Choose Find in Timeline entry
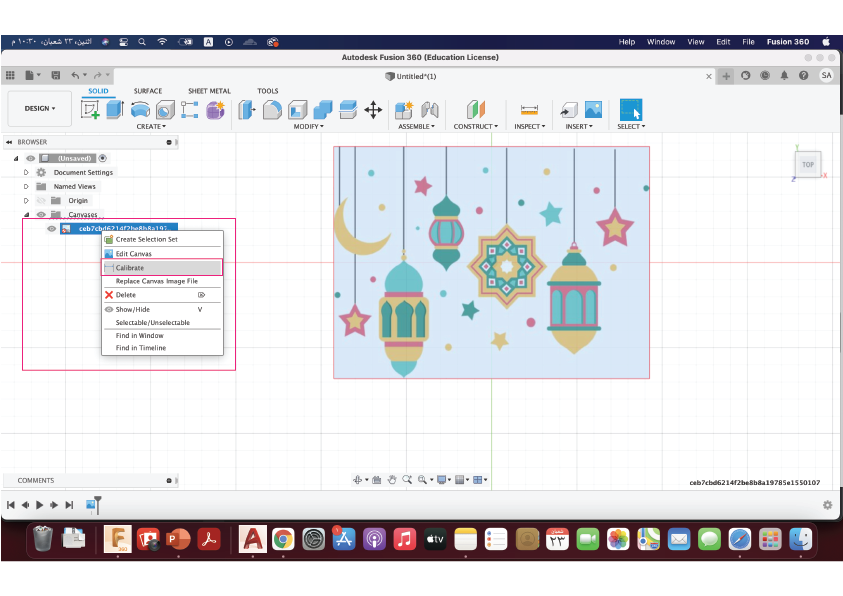The width and height of the screenshot is (843, 596). (162, 348)
